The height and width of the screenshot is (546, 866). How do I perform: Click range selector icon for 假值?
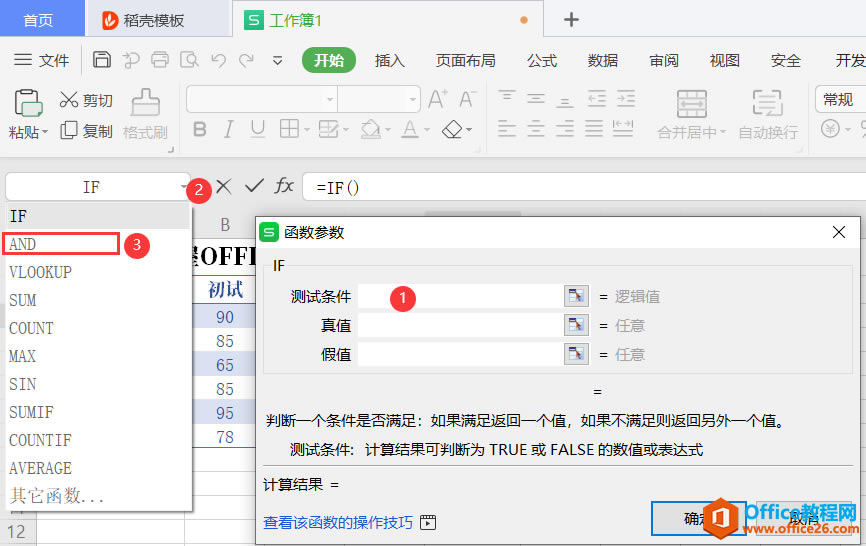pos(576,354)
